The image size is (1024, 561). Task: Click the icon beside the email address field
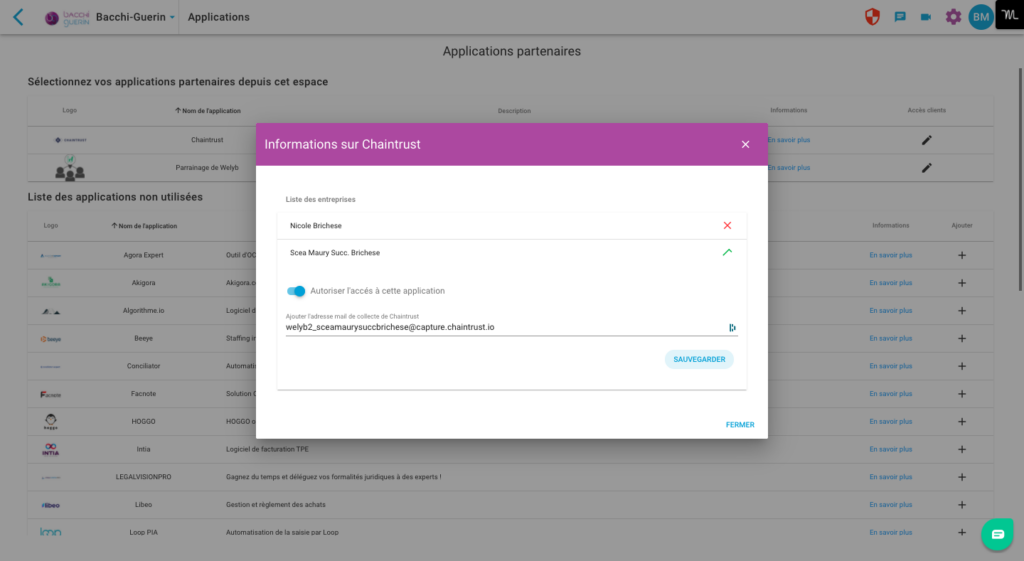[732, 327]
